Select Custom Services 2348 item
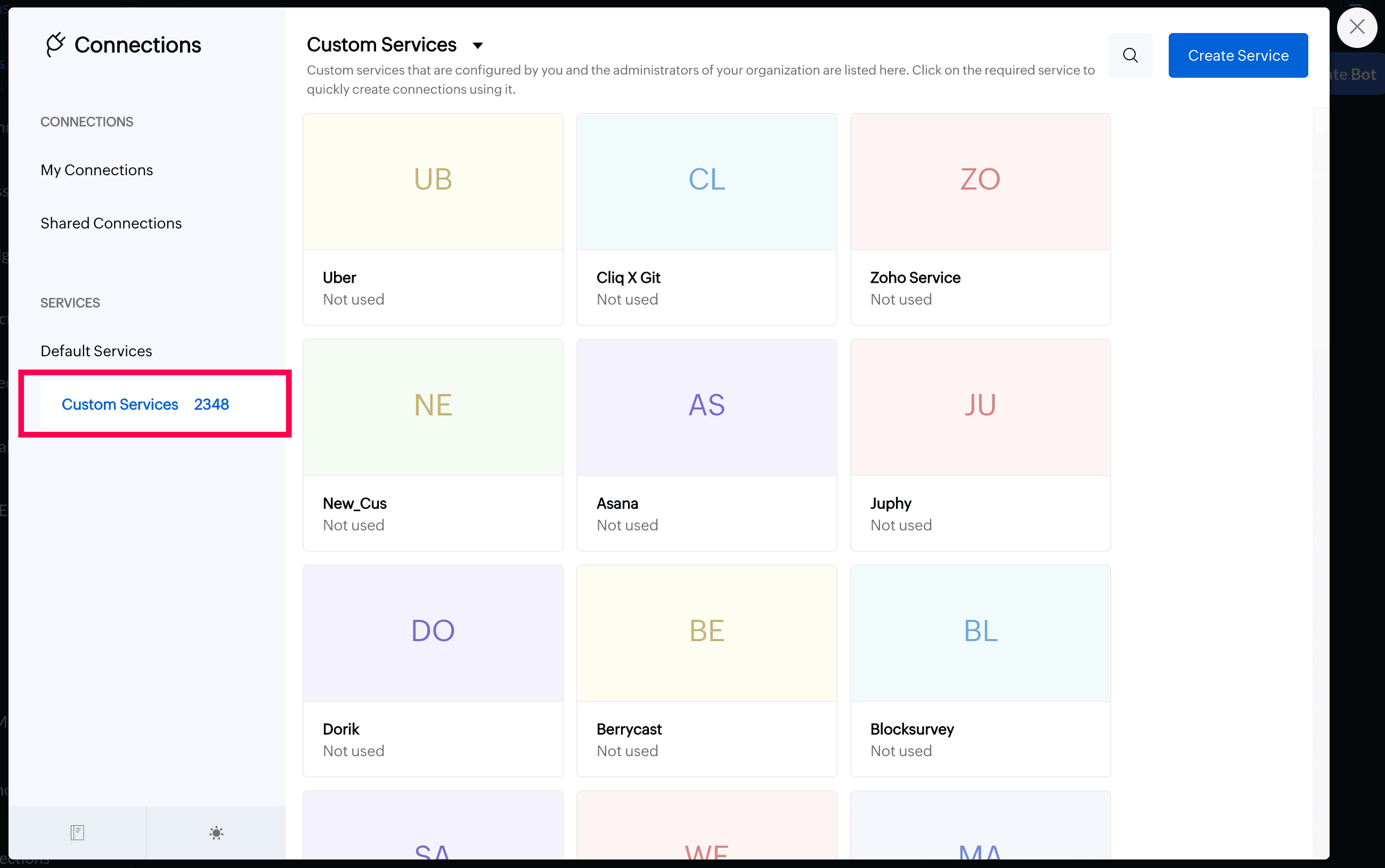The height and width of the screenshot is (868, 1385). [x=145, y=404]
